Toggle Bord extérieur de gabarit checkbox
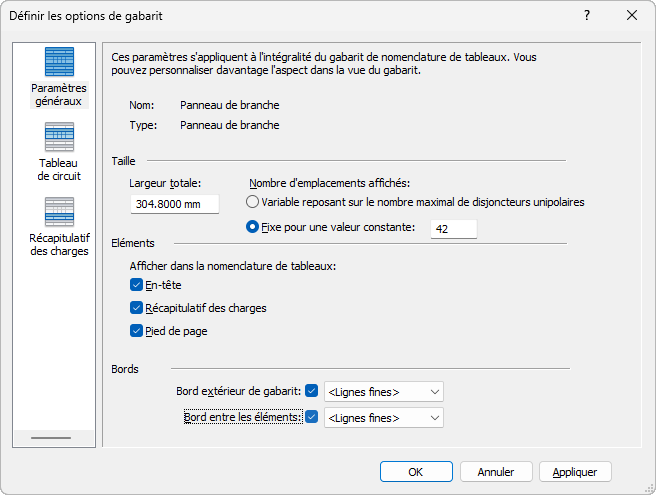656x495 pixels. [311, 391]
